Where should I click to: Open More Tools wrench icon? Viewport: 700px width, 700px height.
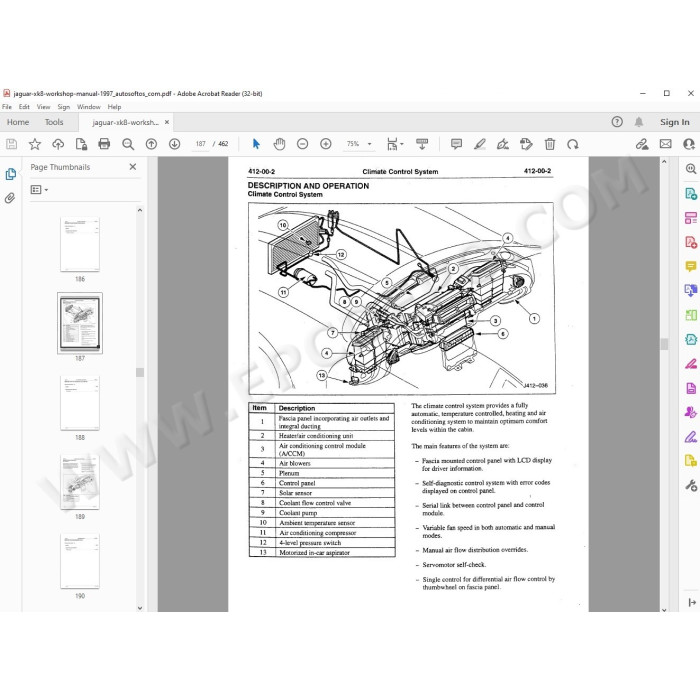(x=691, y=485)
